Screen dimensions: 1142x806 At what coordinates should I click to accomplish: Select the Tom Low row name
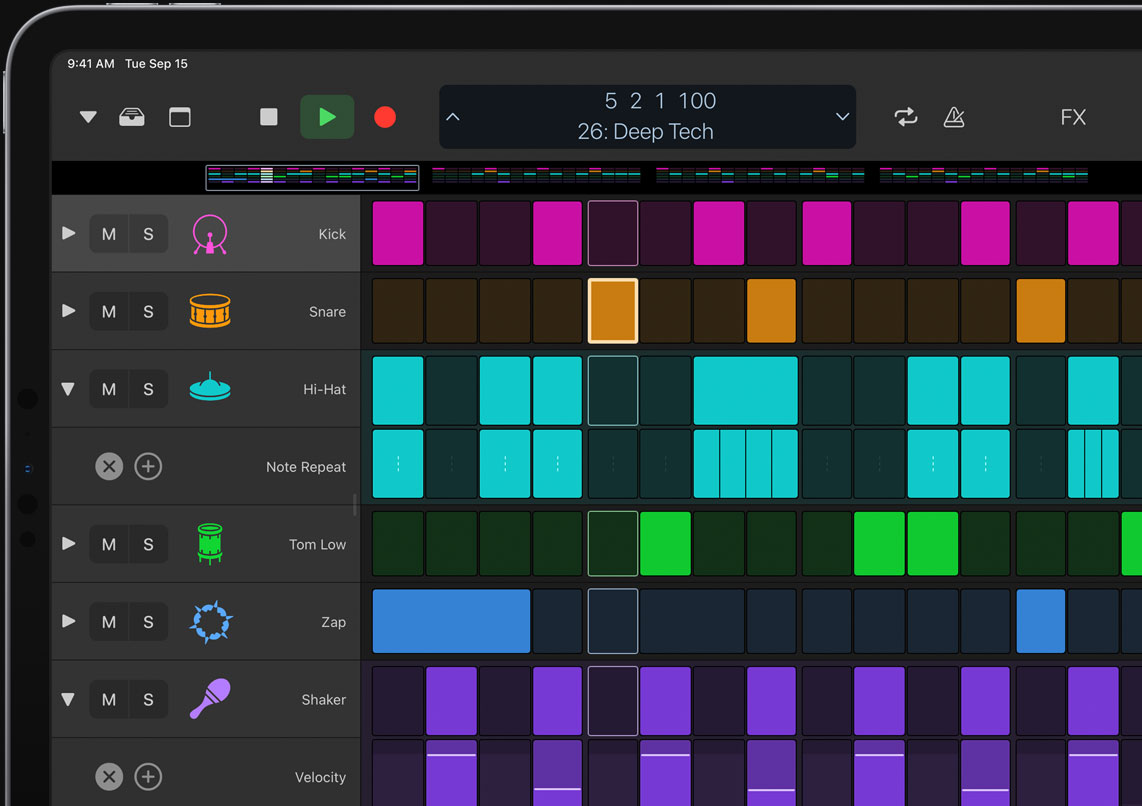coord(318,545)
